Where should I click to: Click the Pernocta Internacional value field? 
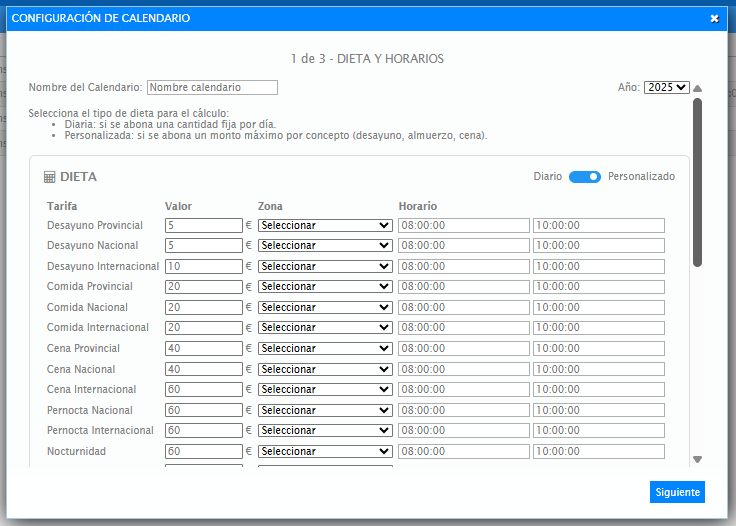point(204,430)
